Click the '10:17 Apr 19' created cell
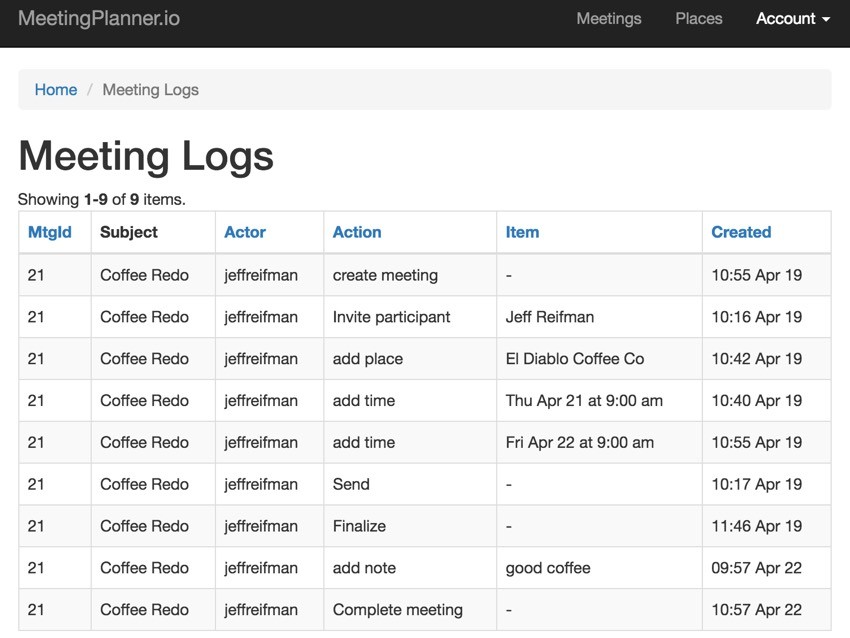The height and width of the screenshot is (638, 850). coord(767,484)
